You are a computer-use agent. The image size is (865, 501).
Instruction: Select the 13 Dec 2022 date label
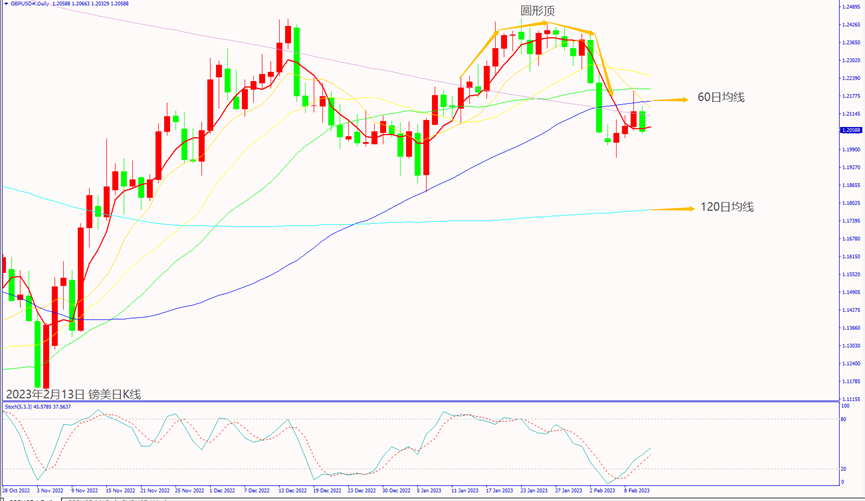pyautogui.click(x=292, y=491)
